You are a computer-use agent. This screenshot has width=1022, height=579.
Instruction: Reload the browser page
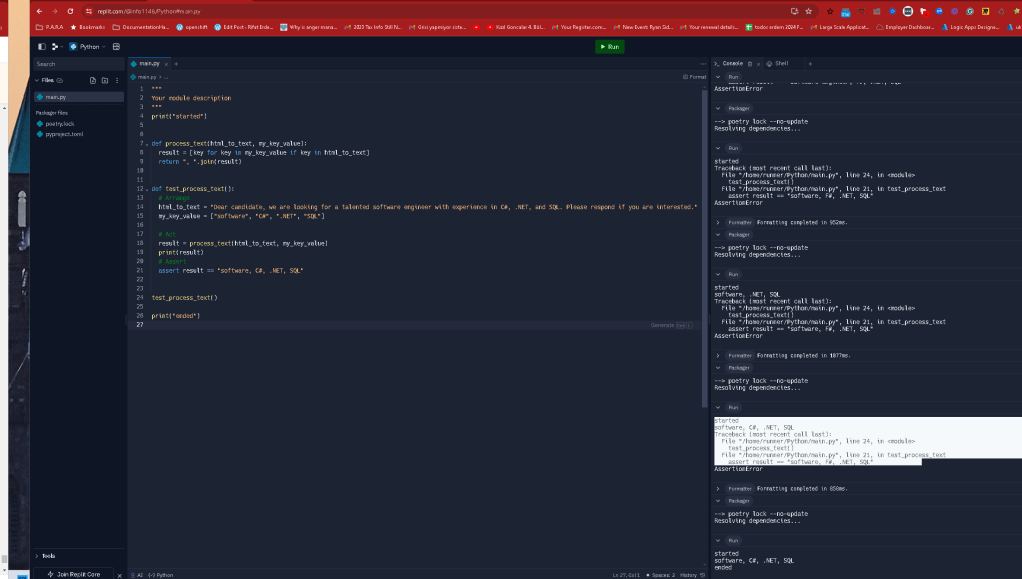(x=70, y=11)
